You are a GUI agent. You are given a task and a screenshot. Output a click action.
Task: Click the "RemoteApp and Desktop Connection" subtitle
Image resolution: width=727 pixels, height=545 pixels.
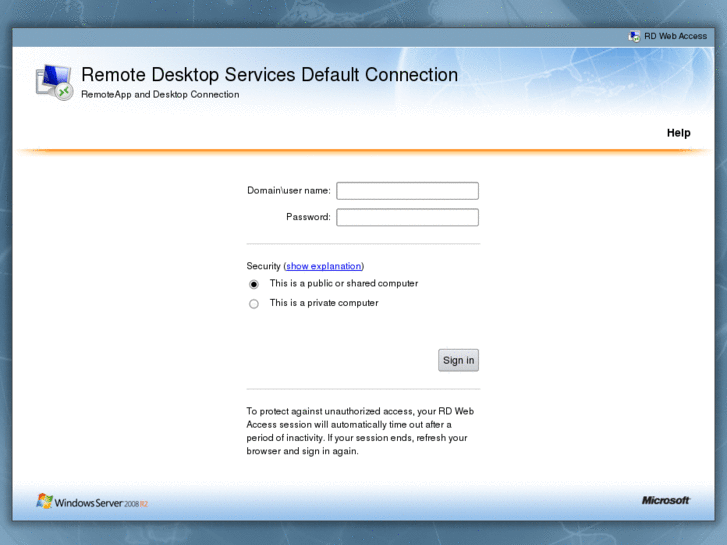(160, 94)
